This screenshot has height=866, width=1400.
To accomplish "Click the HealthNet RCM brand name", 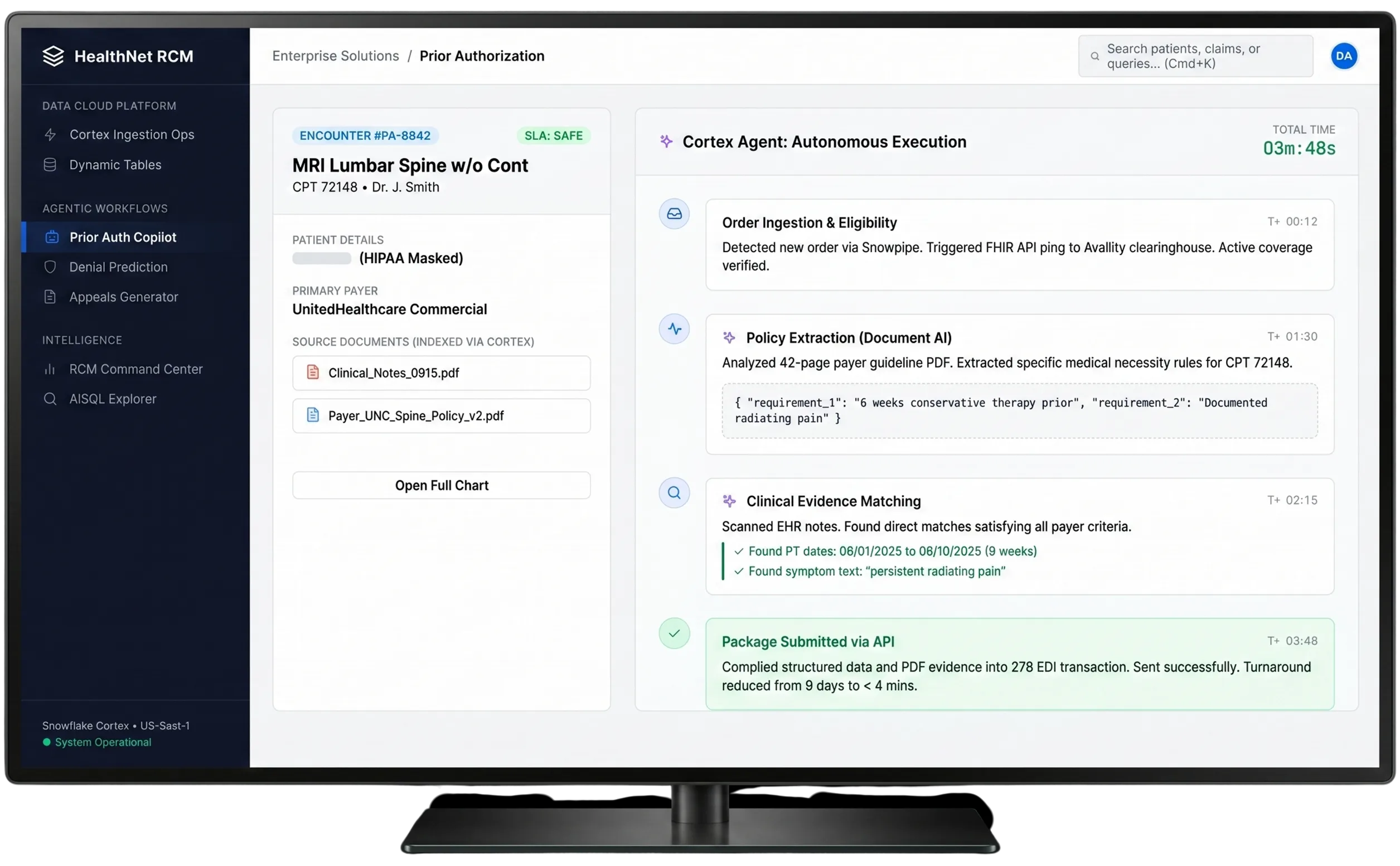I will (133, 56).
